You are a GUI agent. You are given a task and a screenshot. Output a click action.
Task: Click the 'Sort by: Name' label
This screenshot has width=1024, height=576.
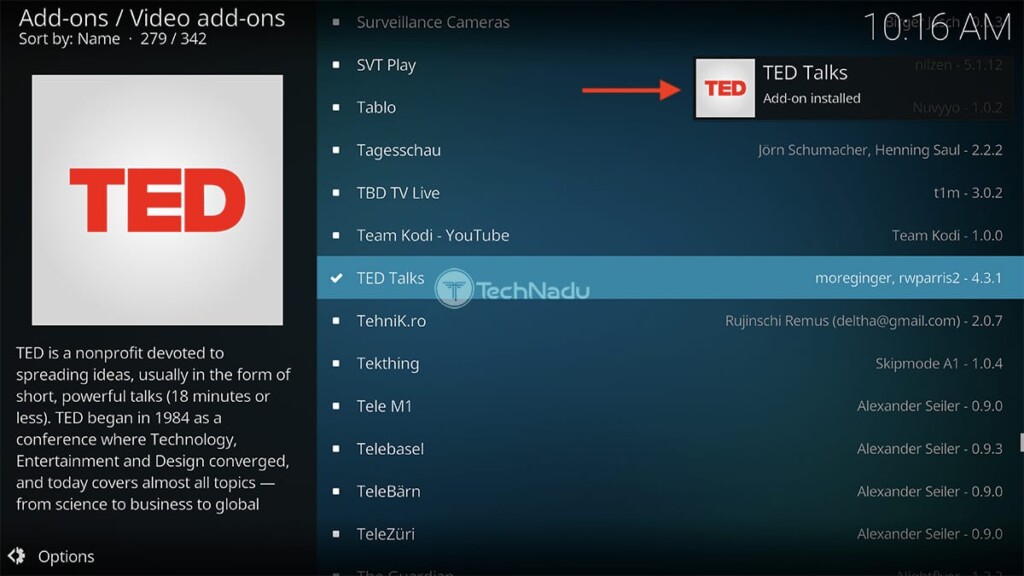[69, 39]
